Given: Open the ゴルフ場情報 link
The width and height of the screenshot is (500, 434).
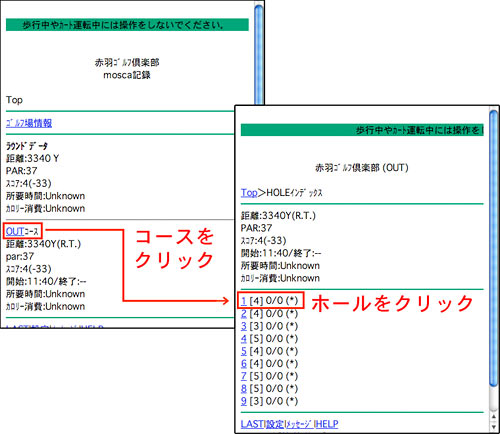Looking at the screenshot, I should point(29,123).
